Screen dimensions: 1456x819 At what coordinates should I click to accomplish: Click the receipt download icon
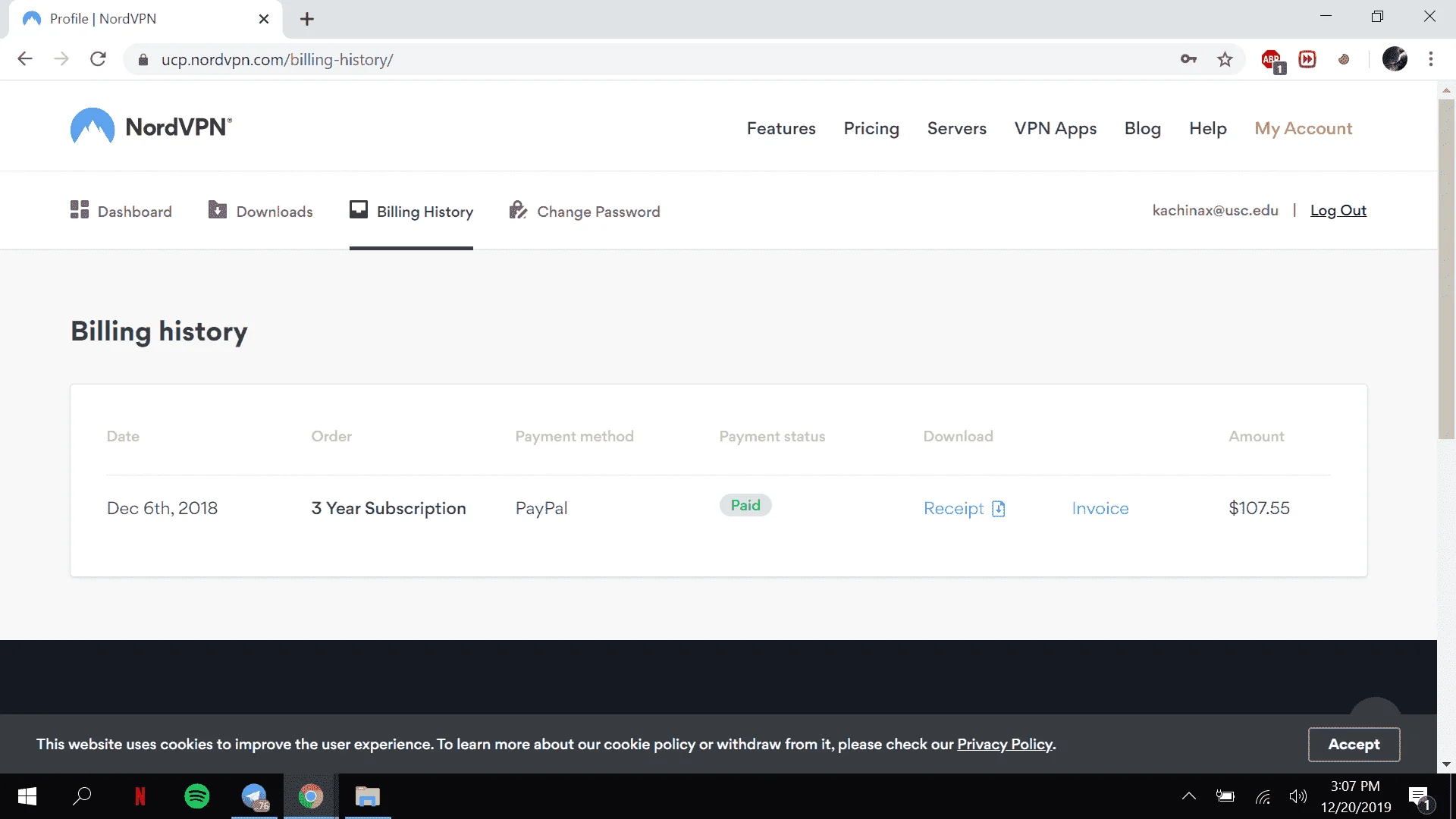[x=999, y=508]
